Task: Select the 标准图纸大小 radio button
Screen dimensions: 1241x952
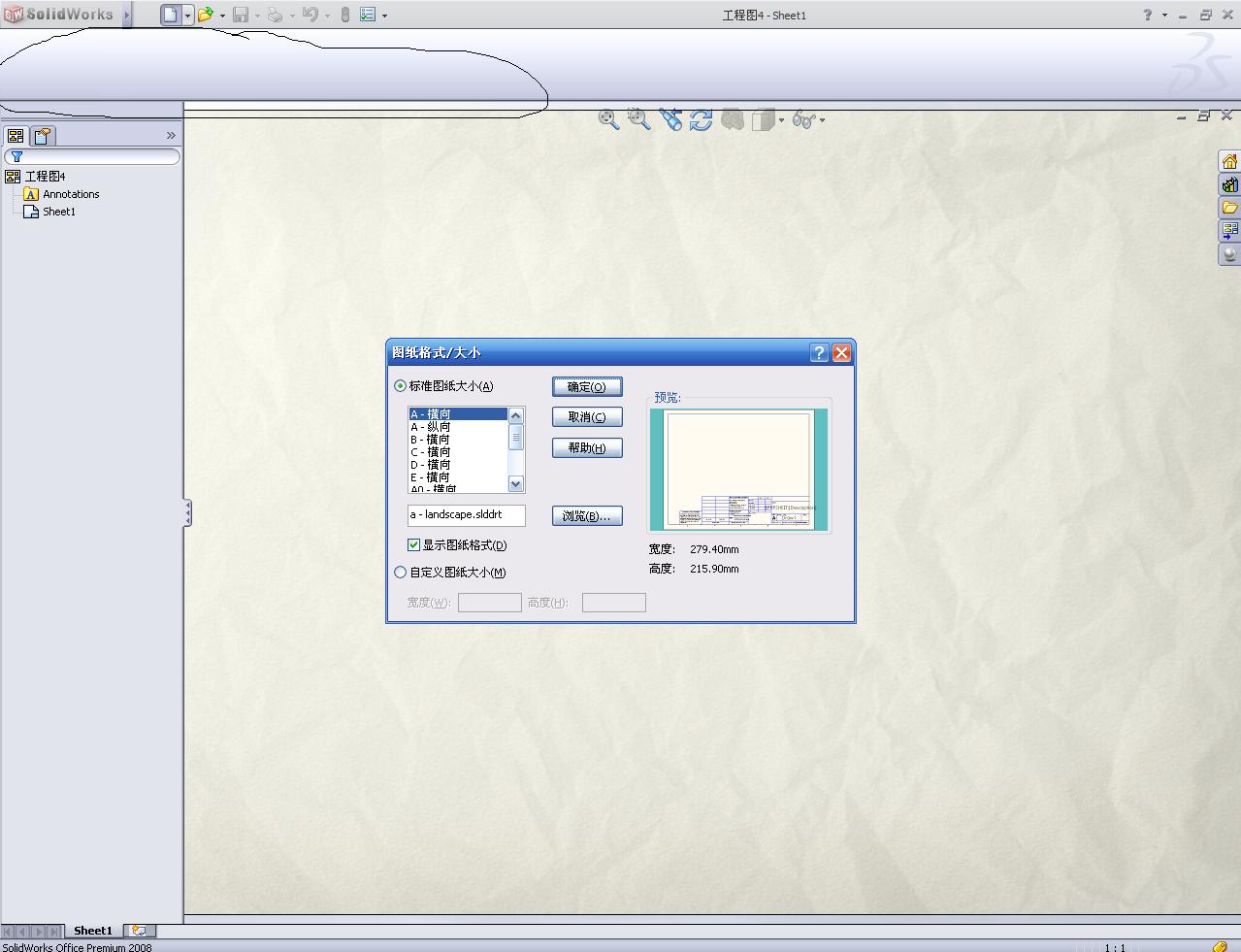Action: point(400,386)
